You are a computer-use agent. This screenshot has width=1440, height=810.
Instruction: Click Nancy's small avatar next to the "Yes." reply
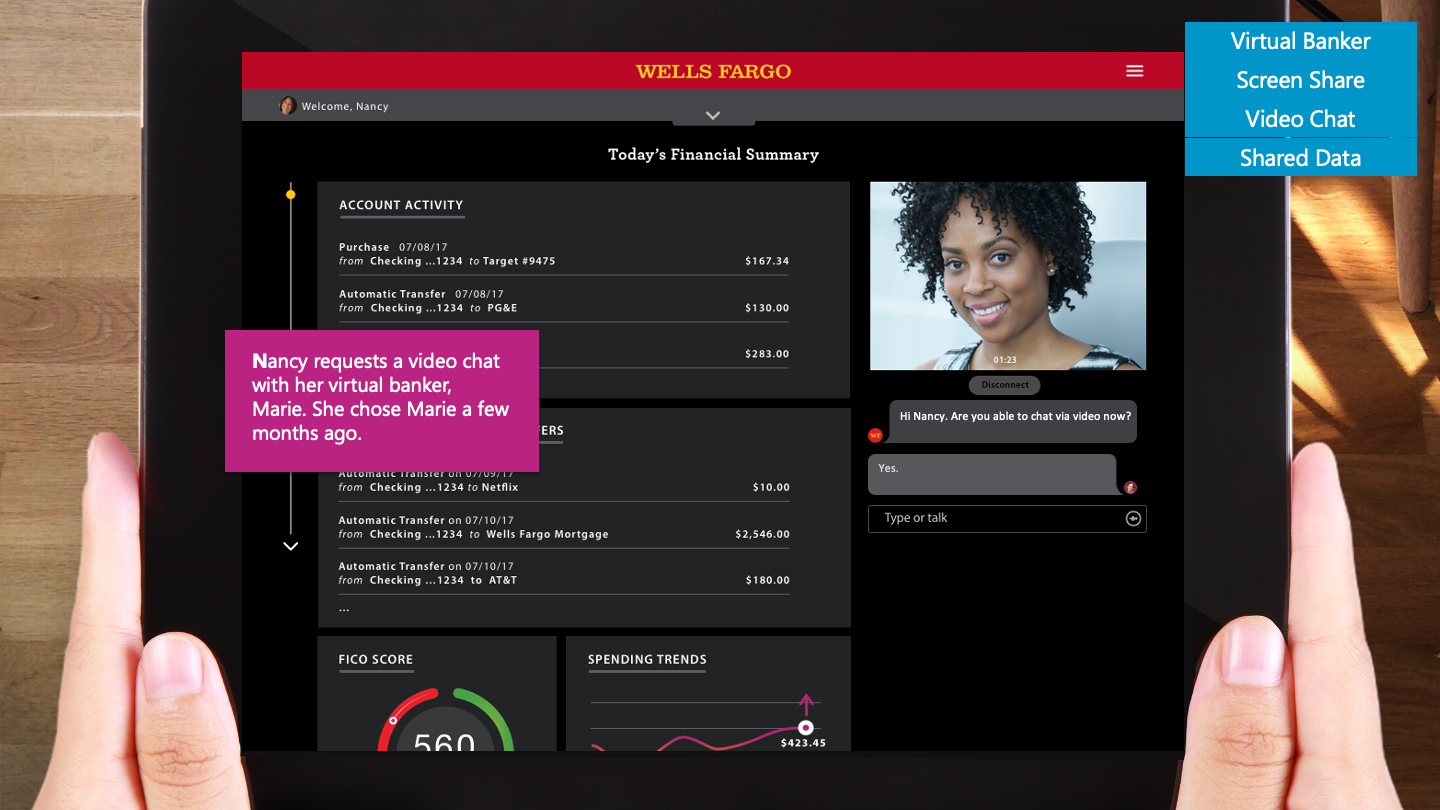(1130, 487)
